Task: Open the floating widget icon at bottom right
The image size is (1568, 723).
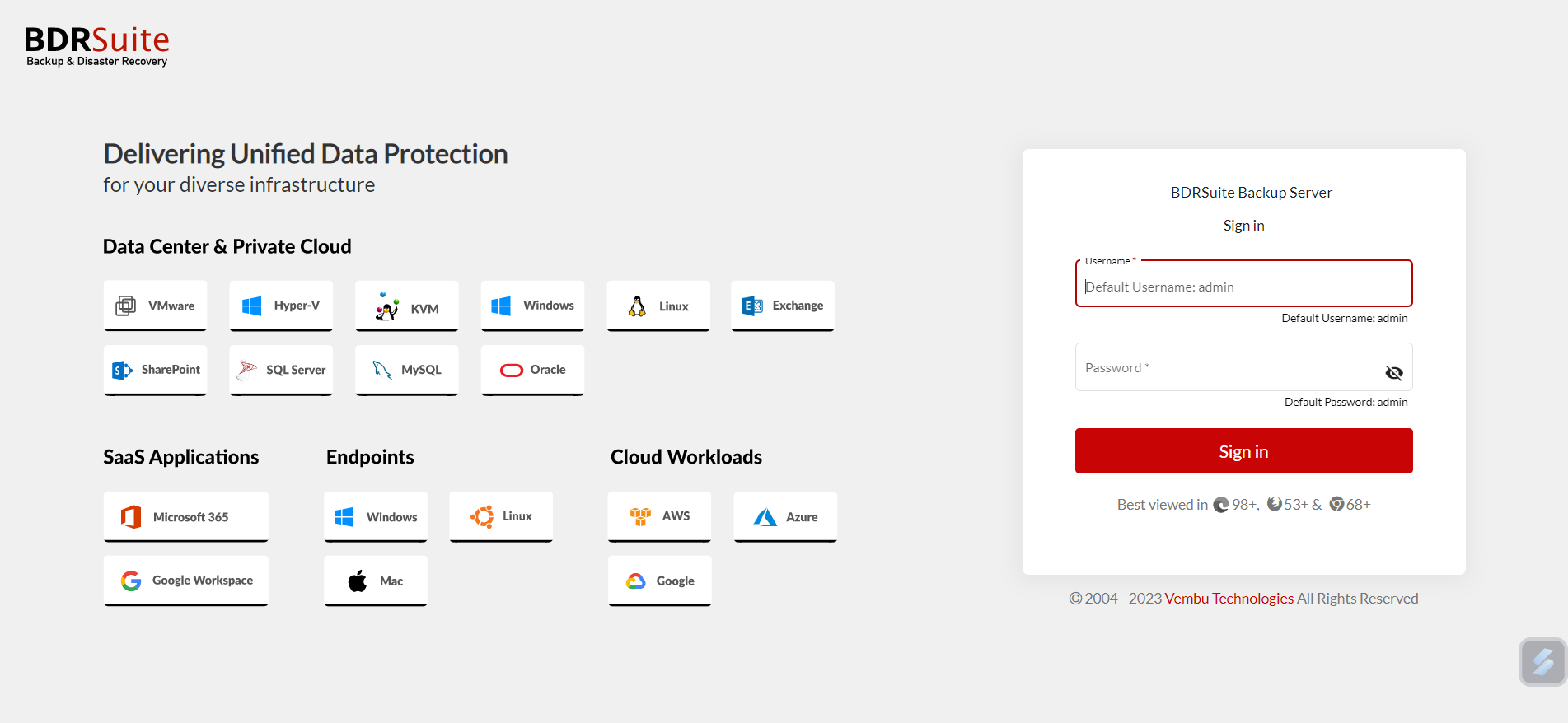Action: point(1542,661)
